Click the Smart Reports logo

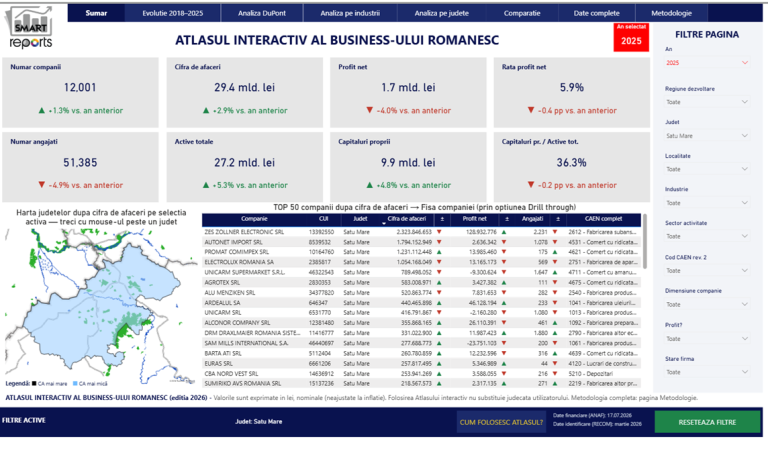pyautogui.click(x=30, y=28)
